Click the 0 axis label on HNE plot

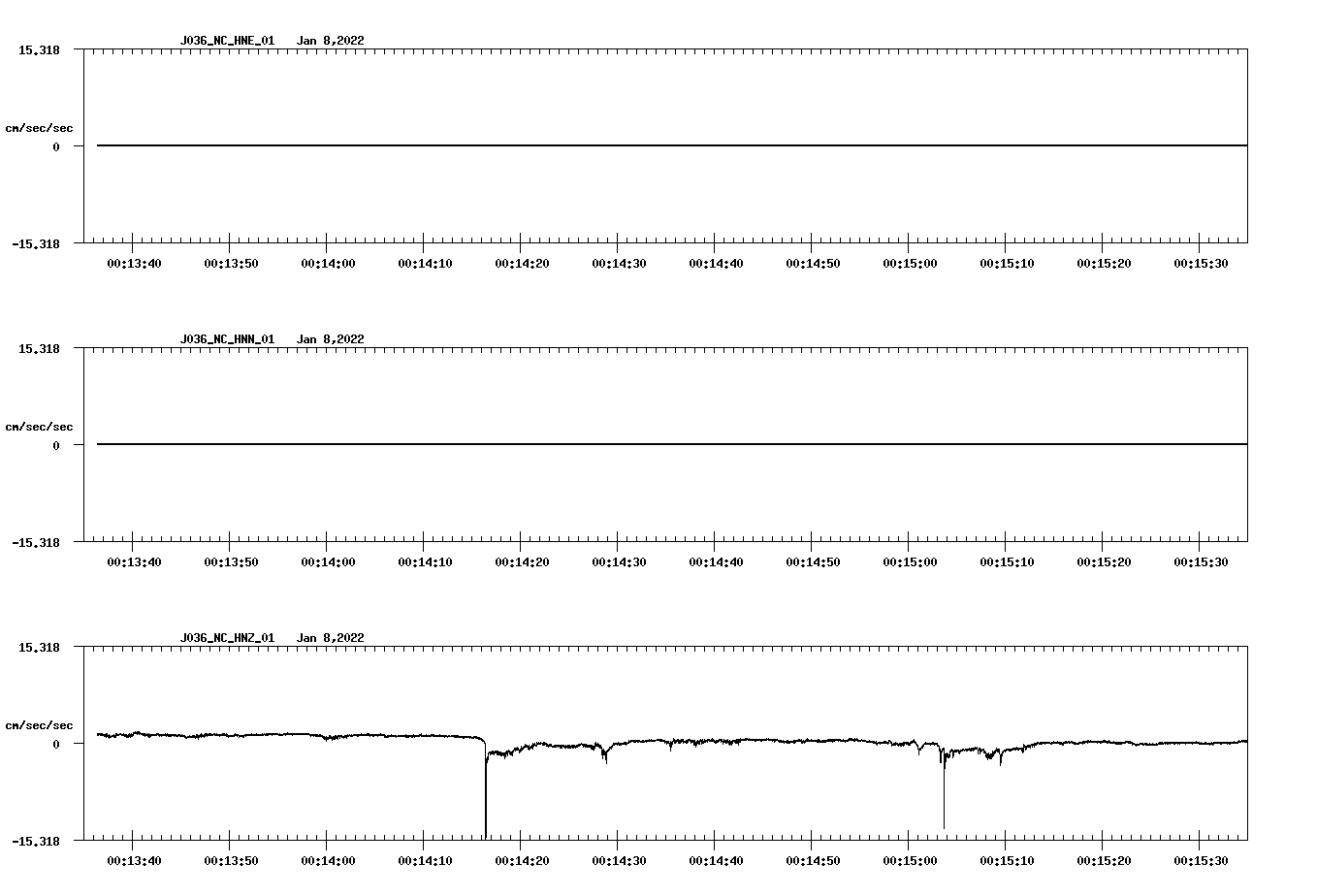tap(56, 146)
